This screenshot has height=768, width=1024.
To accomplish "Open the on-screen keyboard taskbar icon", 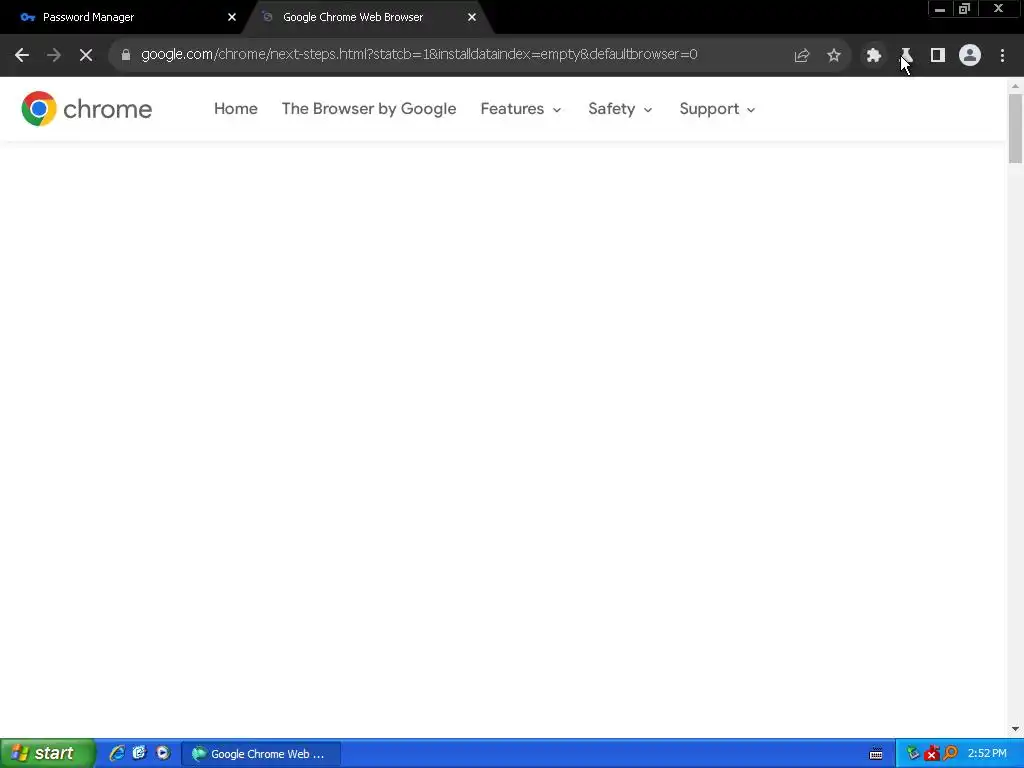I will pyautogui.click(x=876, y=754).
